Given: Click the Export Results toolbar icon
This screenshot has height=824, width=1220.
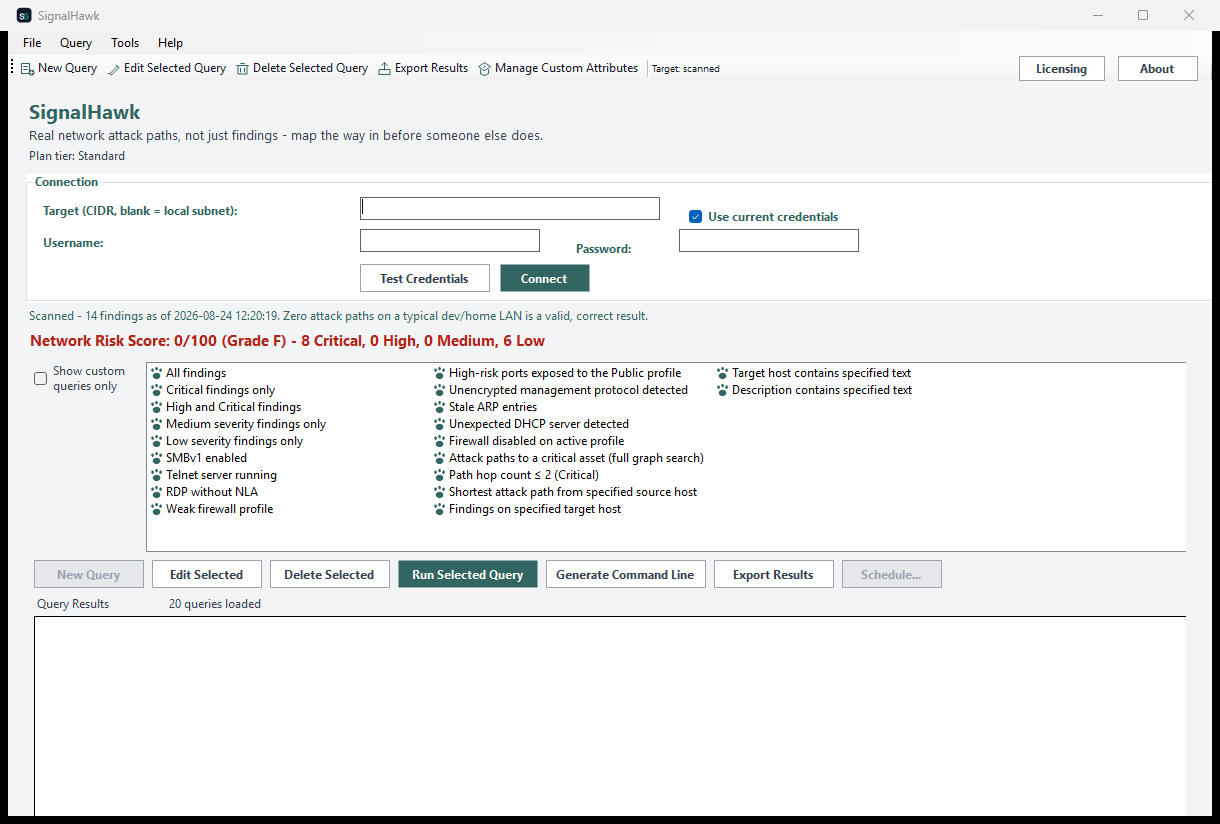Looking at the screenshot, I should [384, 69].
